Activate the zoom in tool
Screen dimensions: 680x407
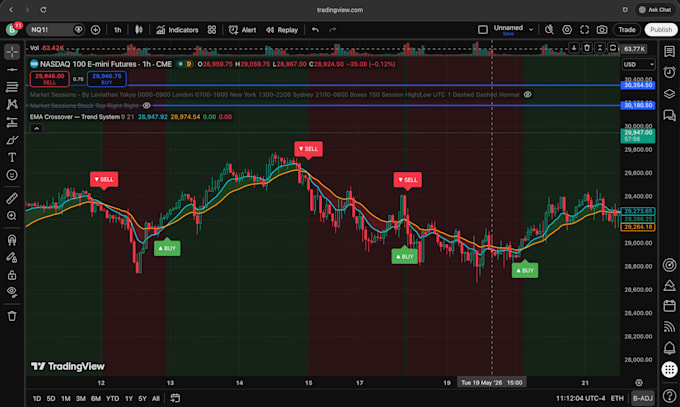12,216
